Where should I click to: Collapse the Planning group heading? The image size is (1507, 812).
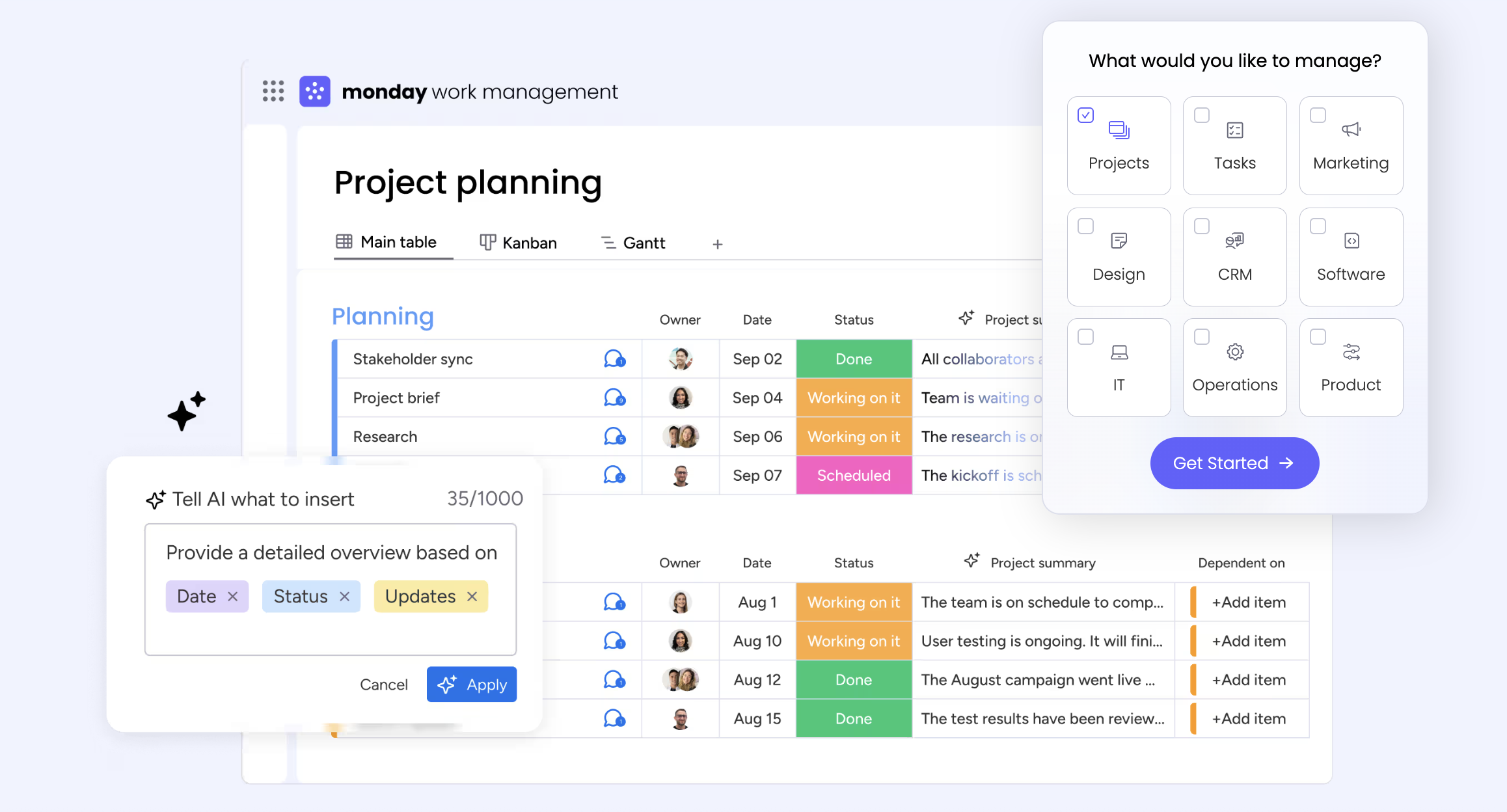pyautogui.click(x=383, y=316)
